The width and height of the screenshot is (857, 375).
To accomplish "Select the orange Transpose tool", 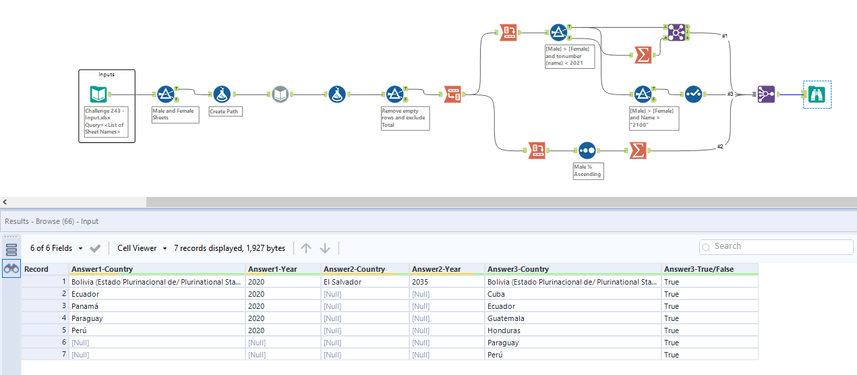I will coord(452,94).
